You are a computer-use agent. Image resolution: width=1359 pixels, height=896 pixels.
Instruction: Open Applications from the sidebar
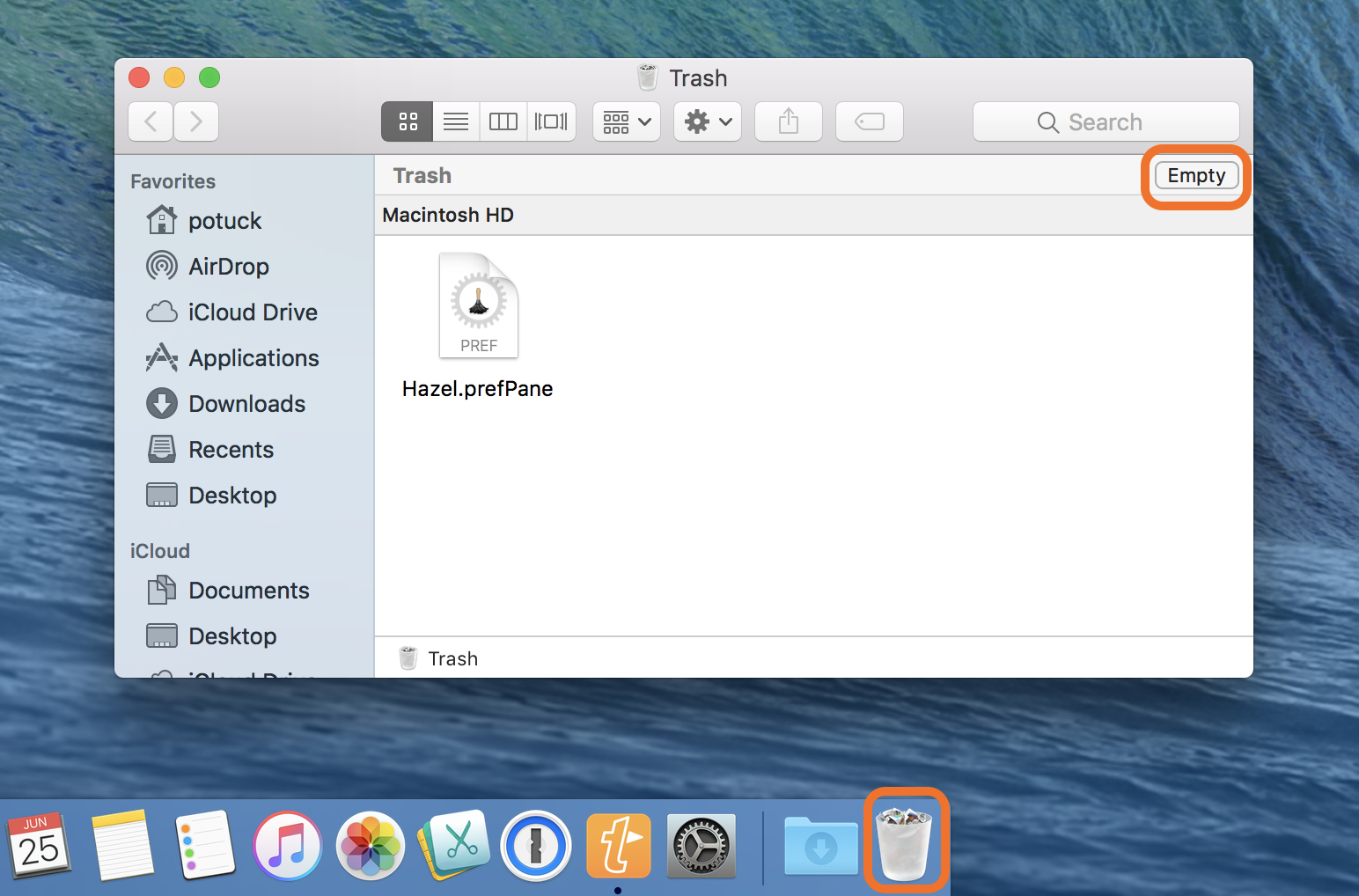pyautogui.click(x=253, y=358)
